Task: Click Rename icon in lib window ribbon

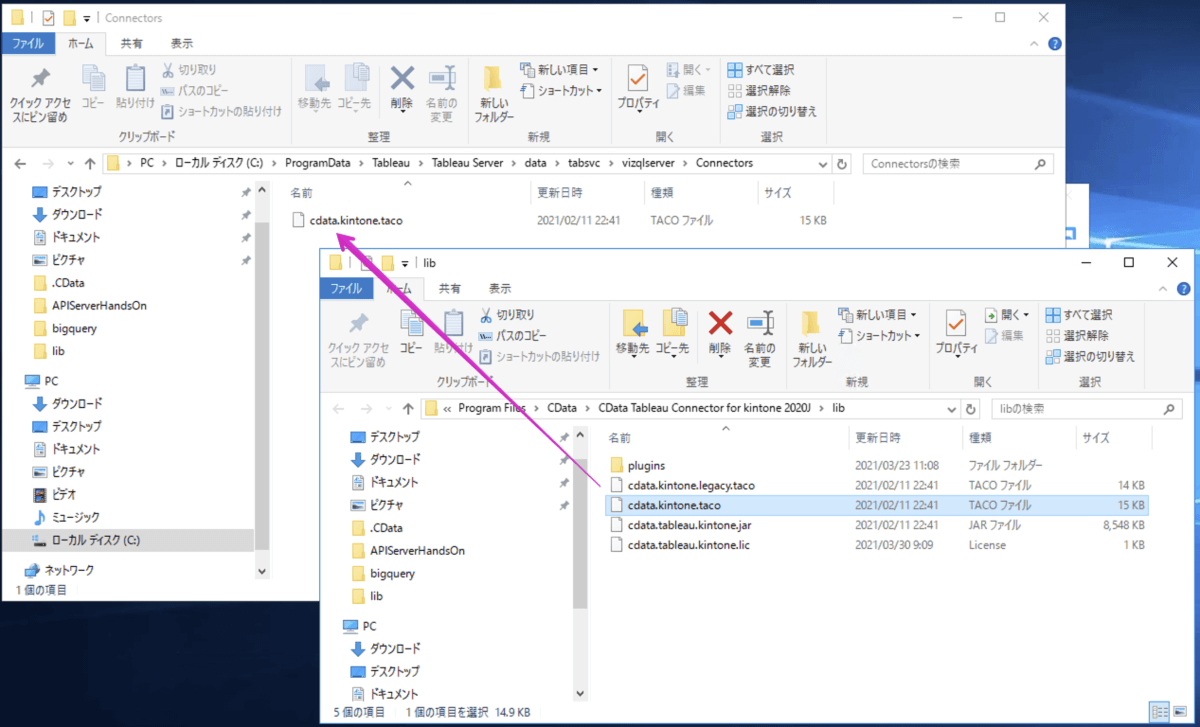Action: pyautogui.click(x=760, y=339)
